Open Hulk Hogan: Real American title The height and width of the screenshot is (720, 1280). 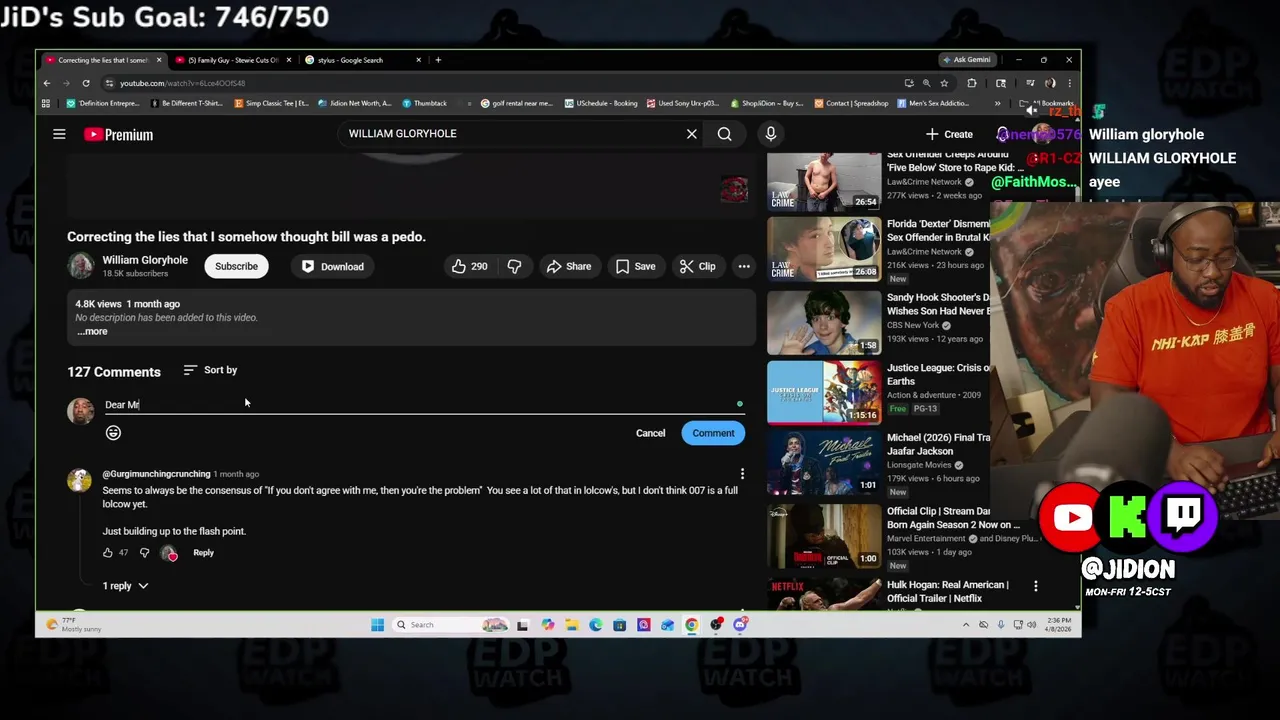point(948,591)
